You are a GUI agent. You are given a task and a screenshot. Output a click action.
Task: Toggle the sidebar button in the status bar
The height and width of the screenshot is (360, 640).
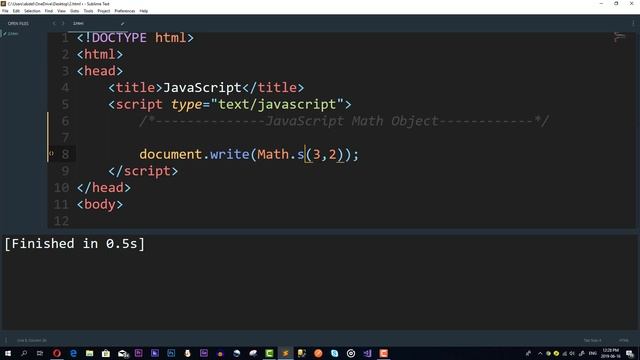pyautogui.click(x=6, y=340)
